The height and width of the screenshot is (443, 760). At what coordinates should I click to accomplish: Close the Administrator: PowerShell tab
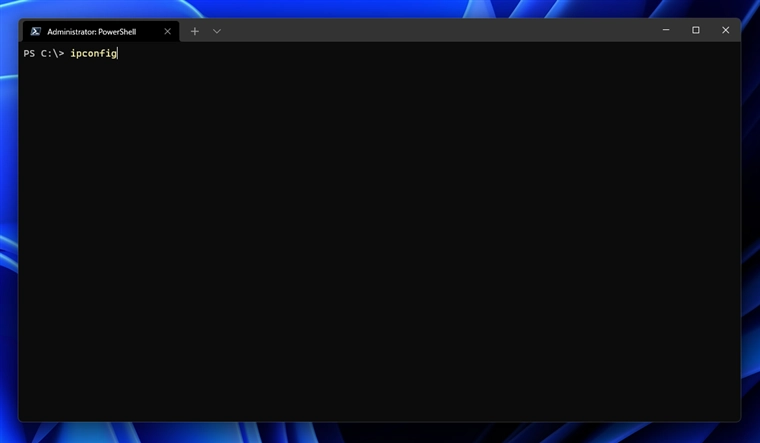point(167,32)
